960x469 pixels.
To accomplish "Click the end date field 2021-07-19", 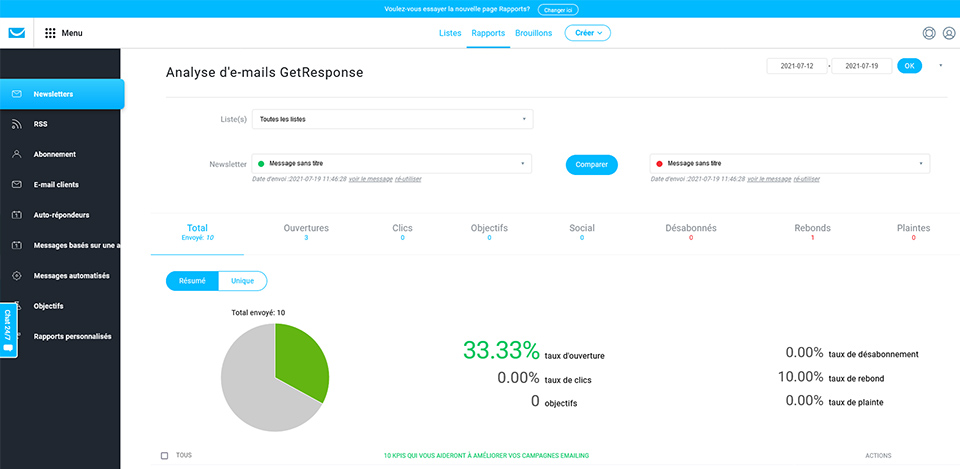I will pos(861,66).
